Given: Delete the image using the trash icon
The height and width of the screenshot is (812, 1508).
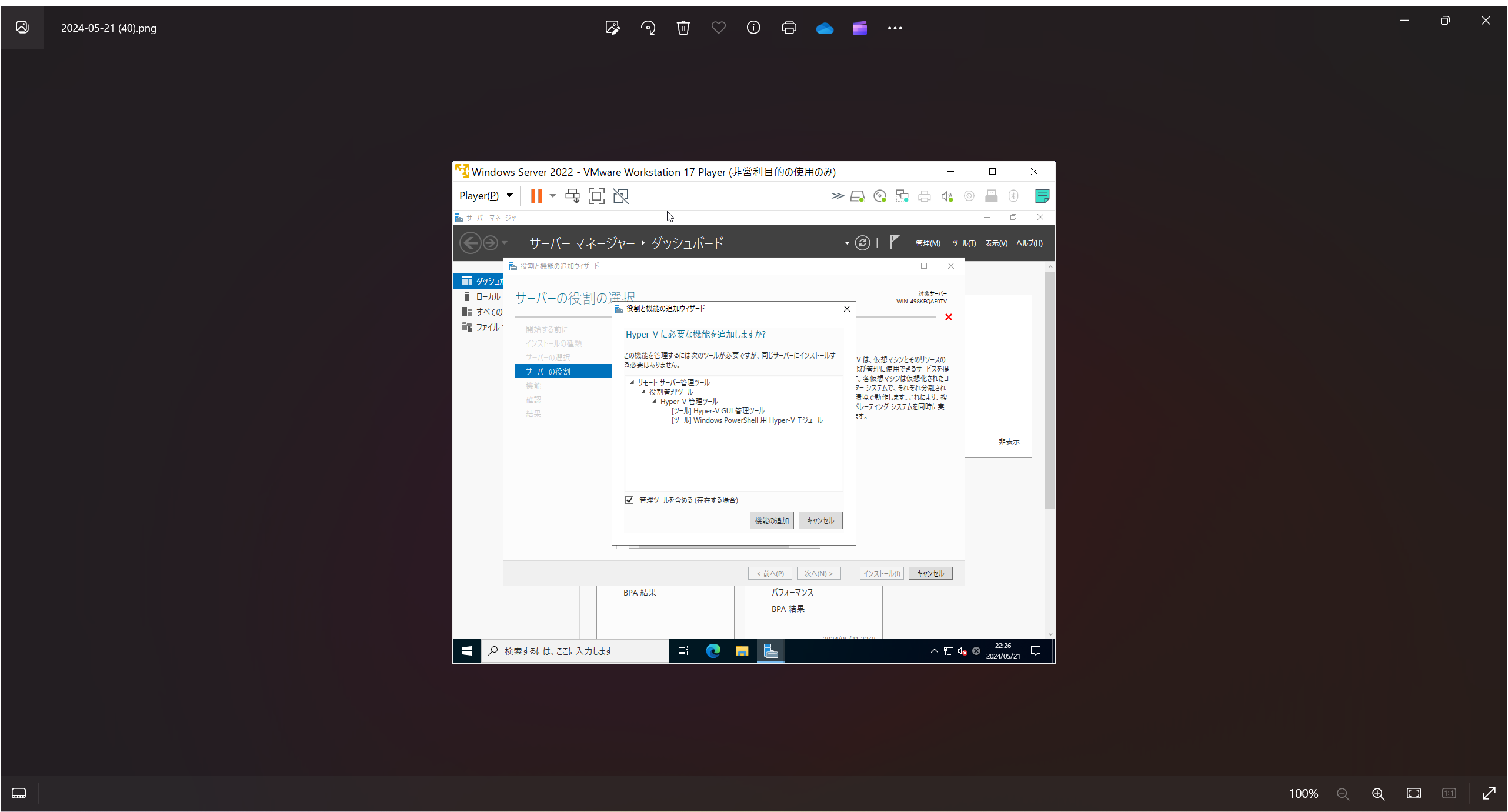Looking at the screenshot, I should pyautogui.click(x=683, y=28).
